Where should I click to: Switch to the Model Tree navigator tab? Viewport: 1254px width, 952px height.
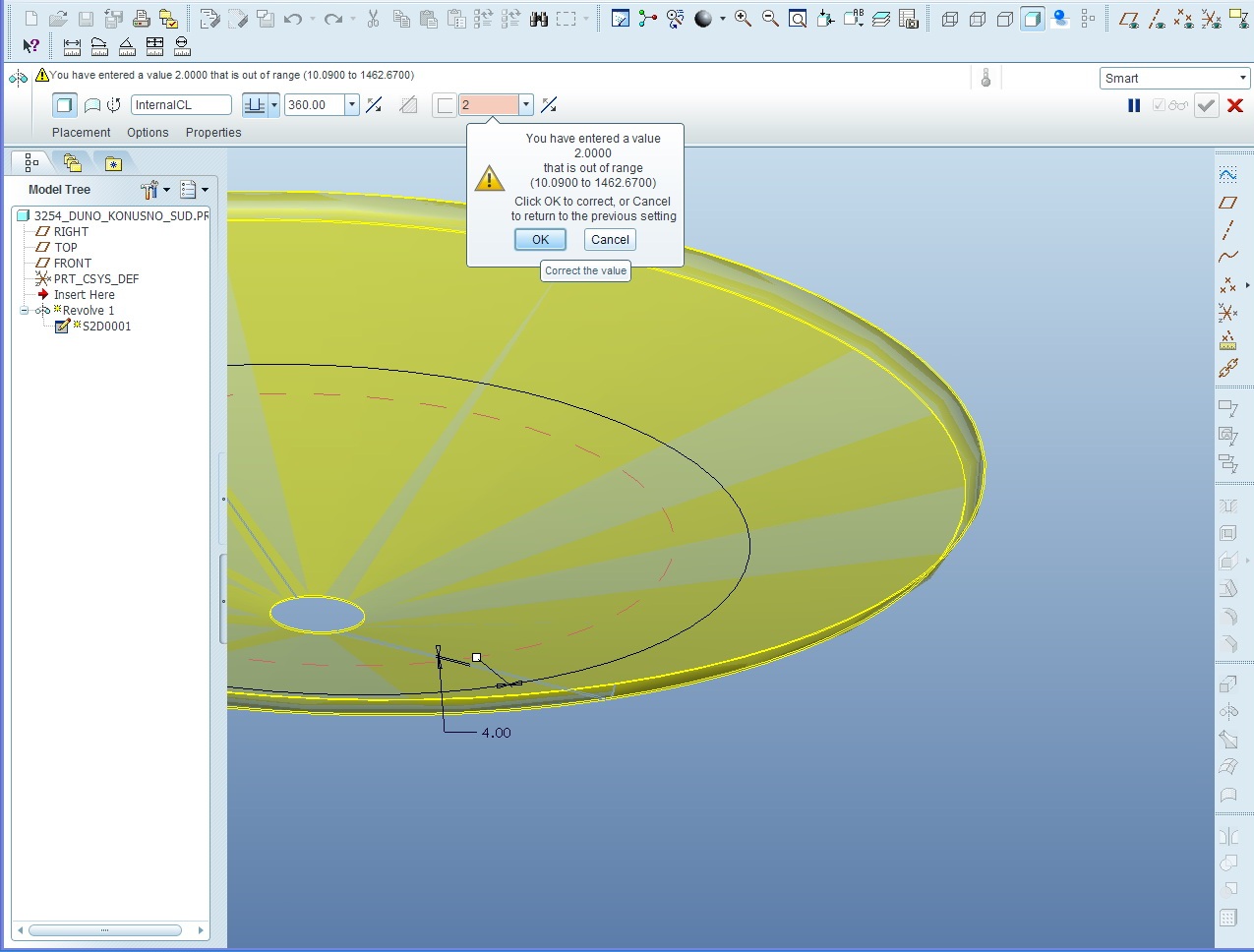31,162
